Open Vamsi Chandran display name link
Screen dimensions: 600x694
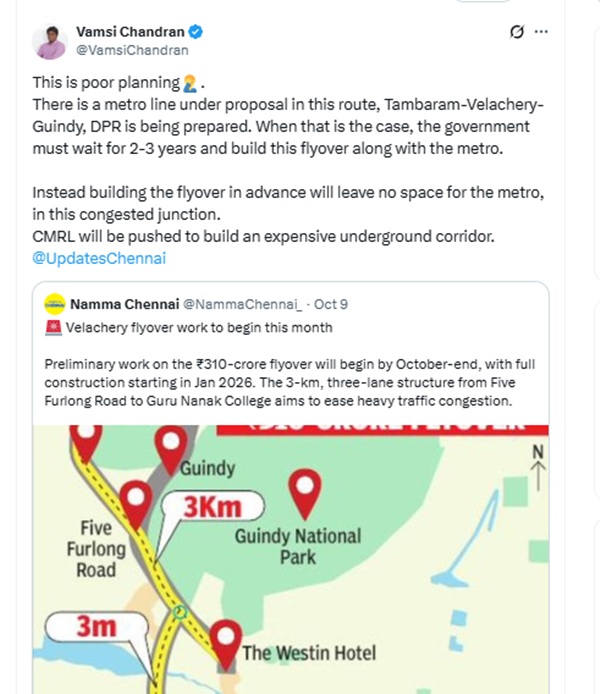(x=130, y=32)
